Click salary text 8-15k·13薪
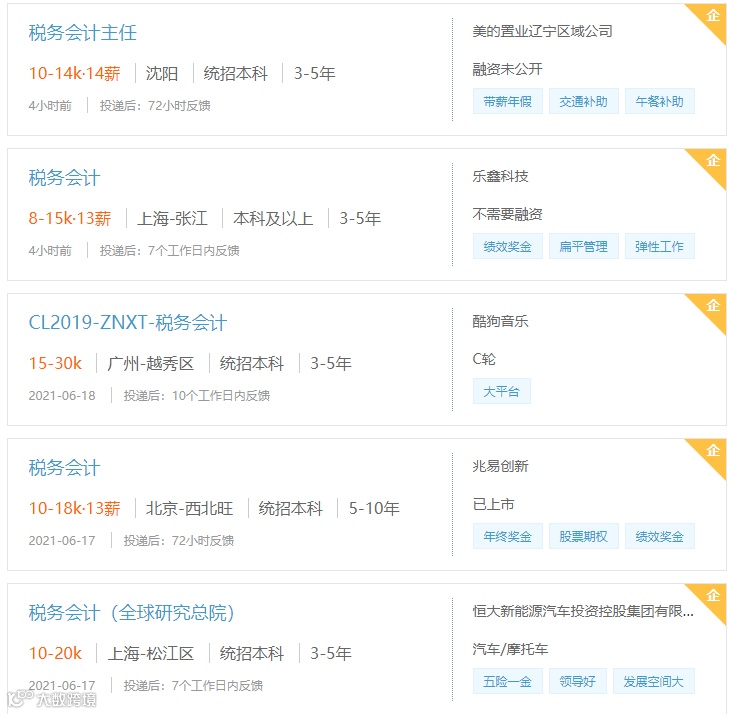 70,218
